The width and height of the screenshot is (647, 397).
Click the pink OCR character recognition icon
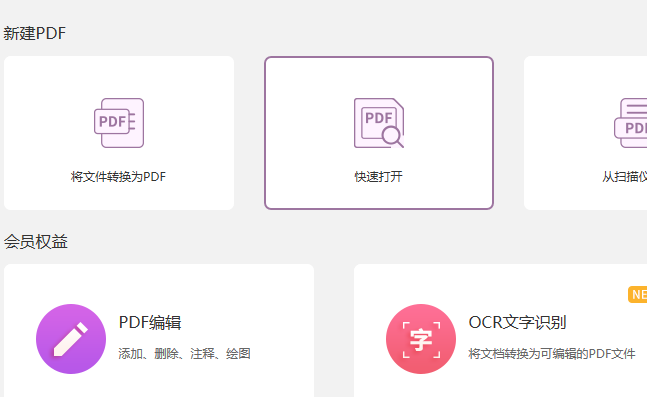pos(421,339)
